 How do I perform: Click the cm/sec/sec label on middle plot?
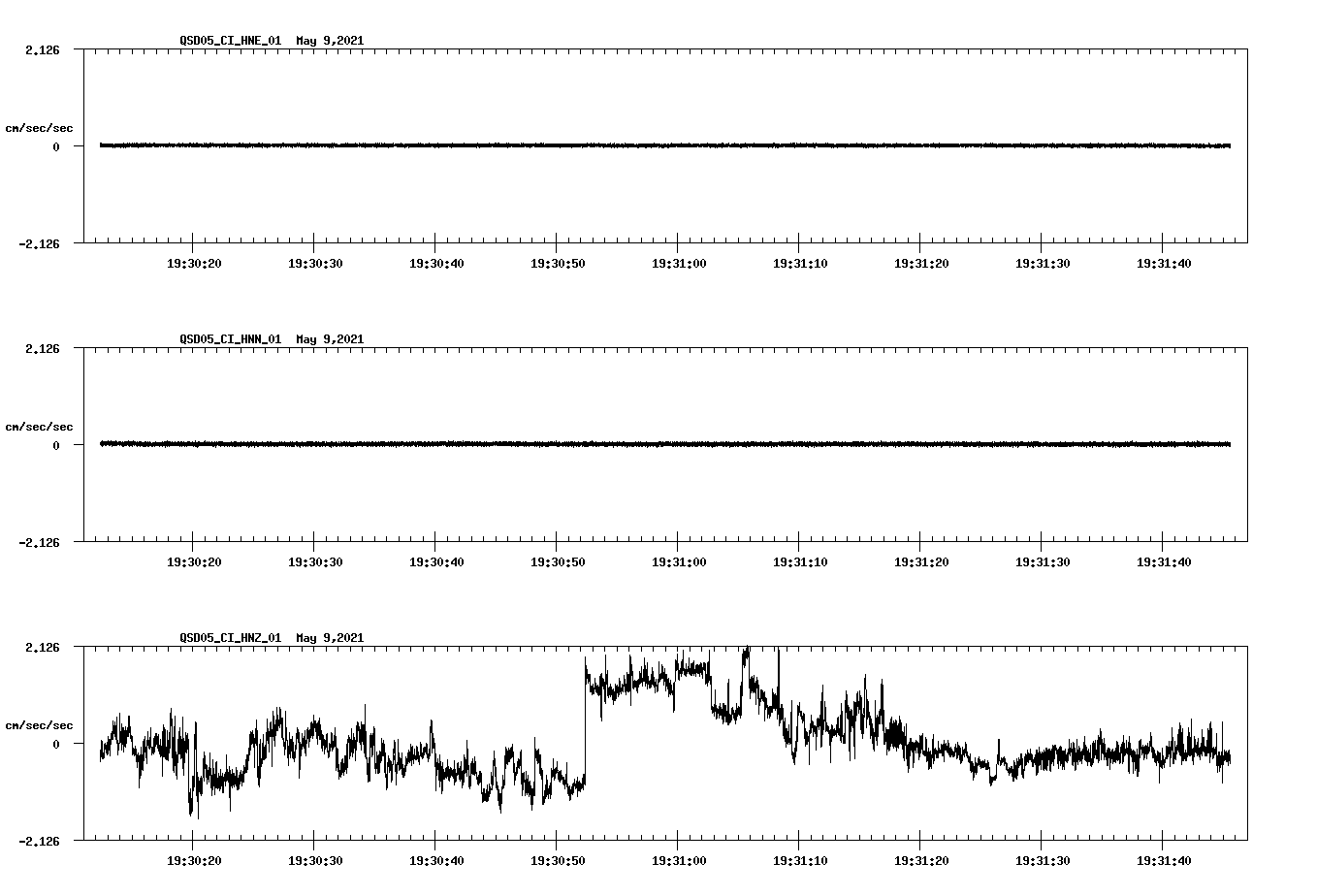40,426
